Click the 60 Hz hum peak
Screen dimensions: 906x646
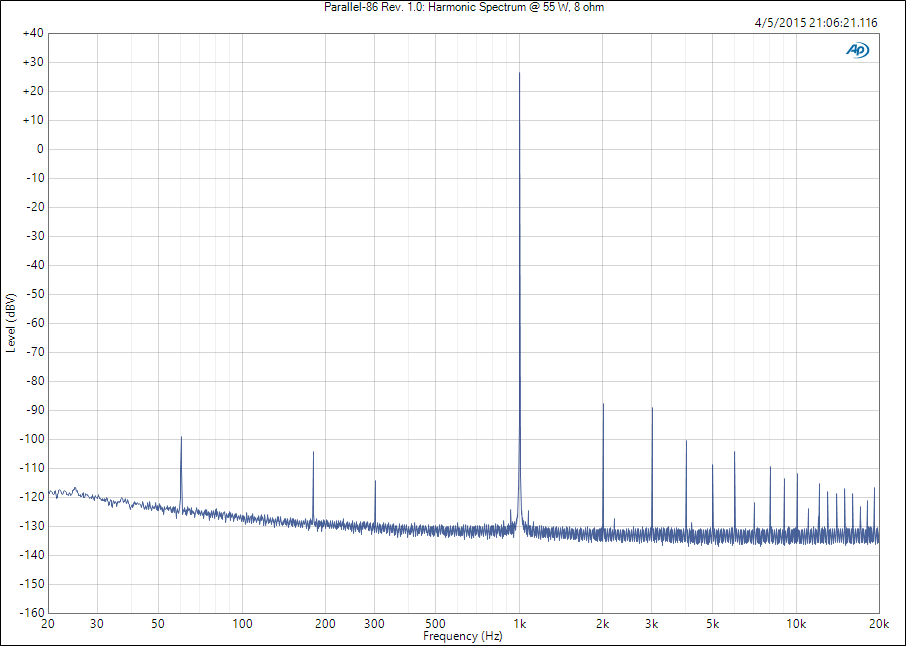point(181,437)
